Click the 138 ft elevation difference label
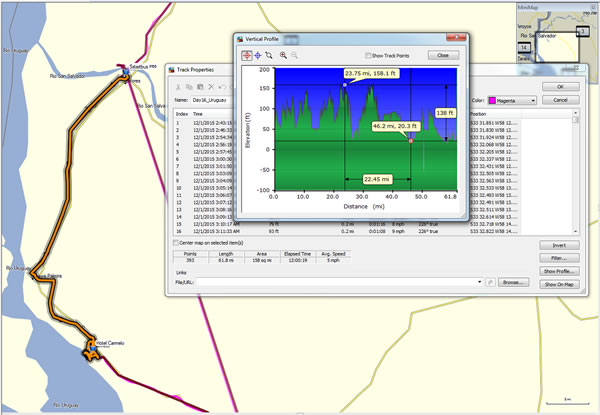This screenshot has width=600, height=415. [x=445, y=113]
